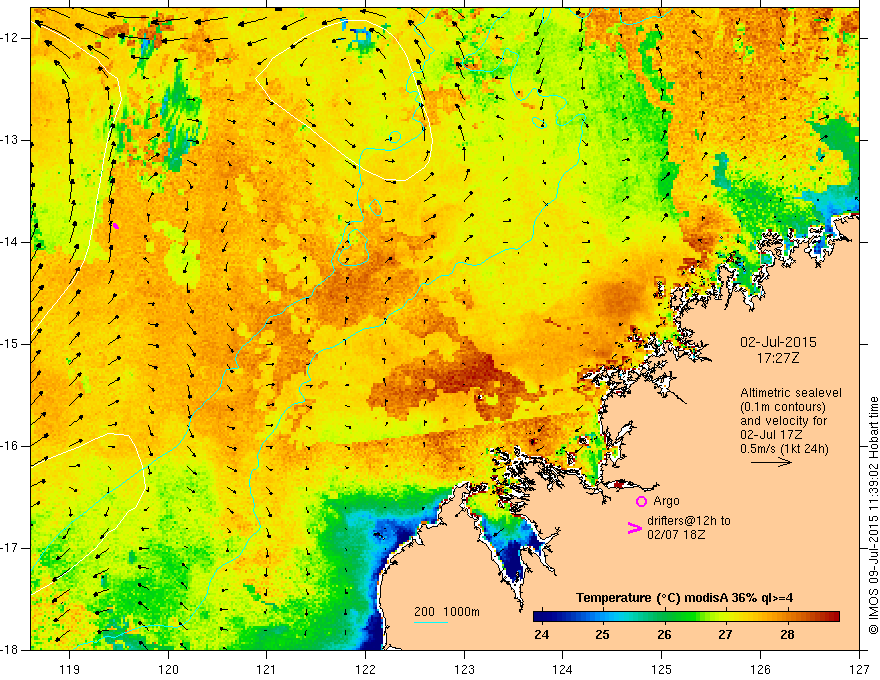
Task: Click the longitude axis label '121'
Action: 267,669
